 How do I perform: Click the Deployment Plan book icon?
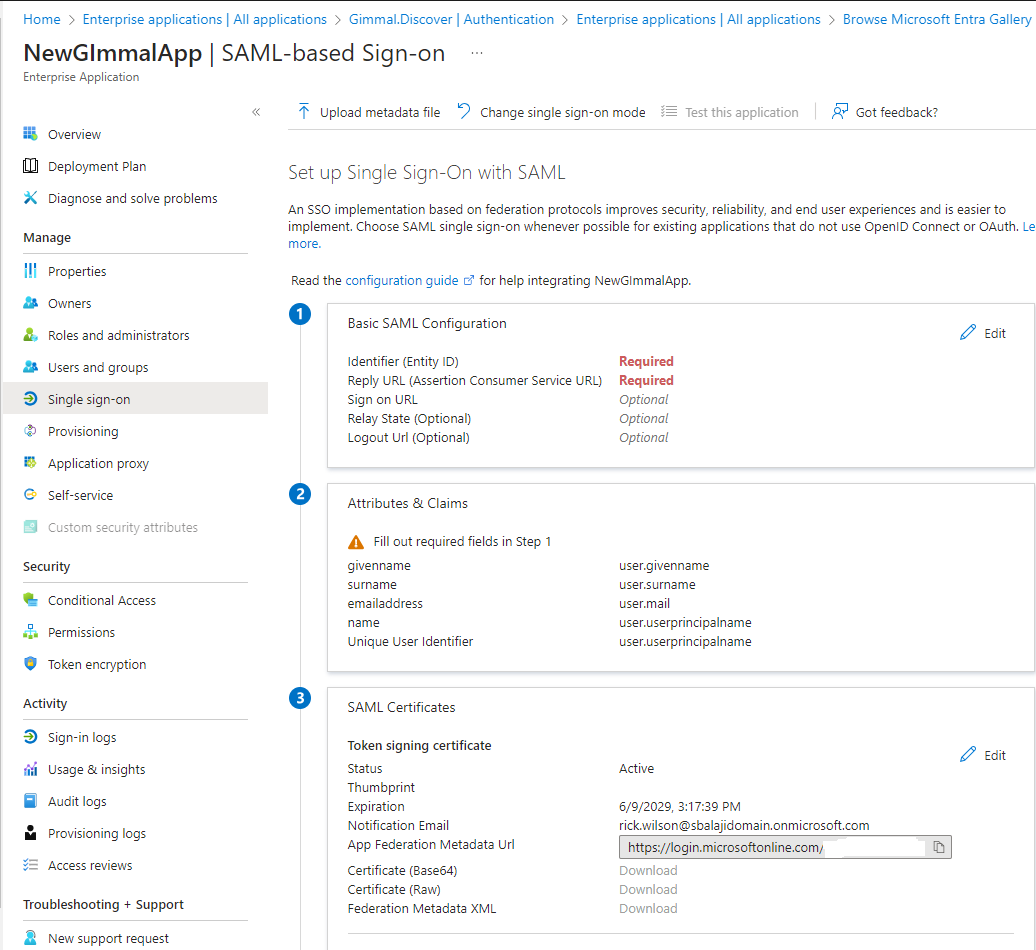31,166
